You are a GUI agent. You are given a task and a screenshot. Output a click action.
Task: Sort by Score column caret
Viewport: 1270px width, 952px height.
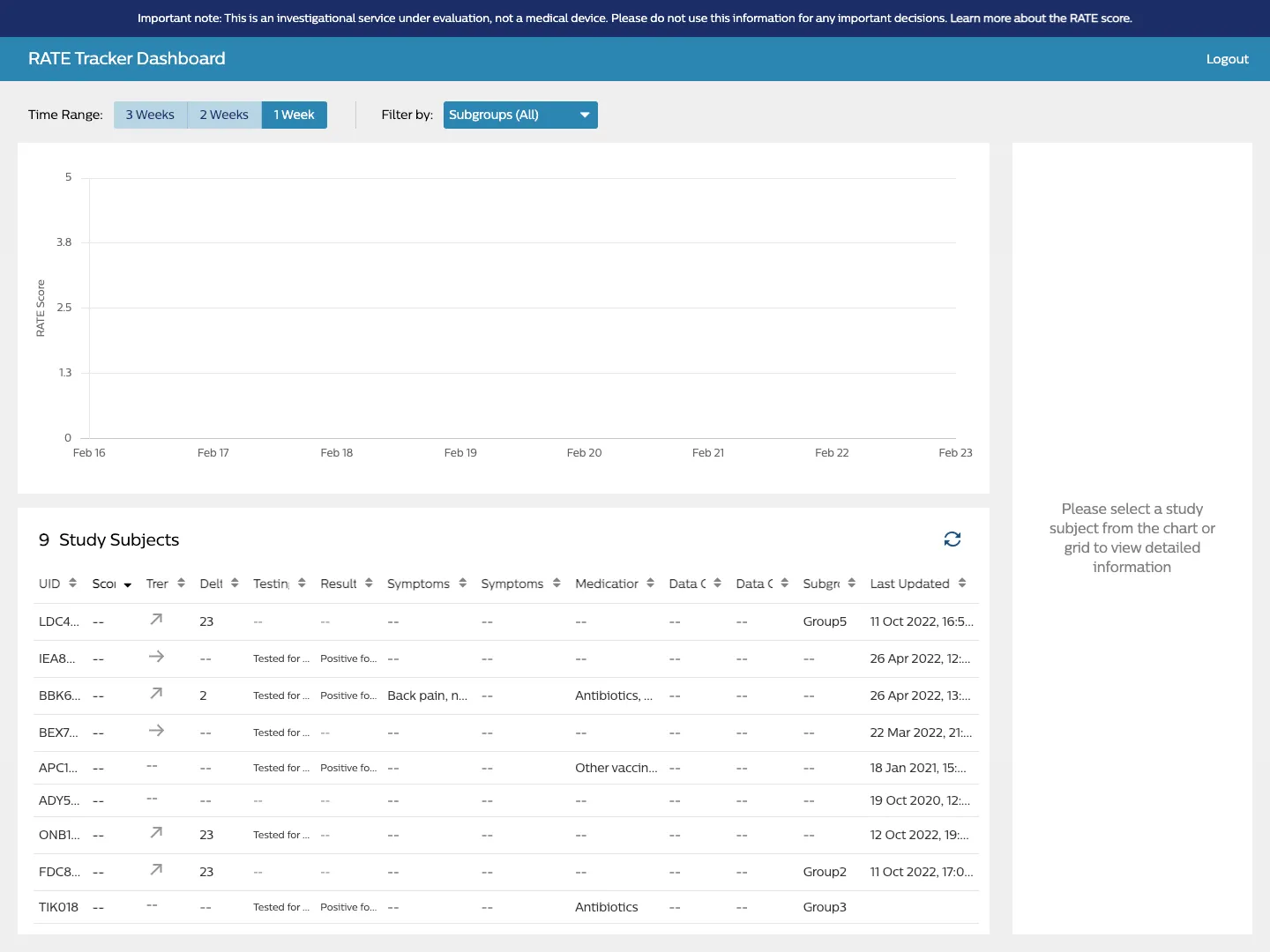[127, 584]
